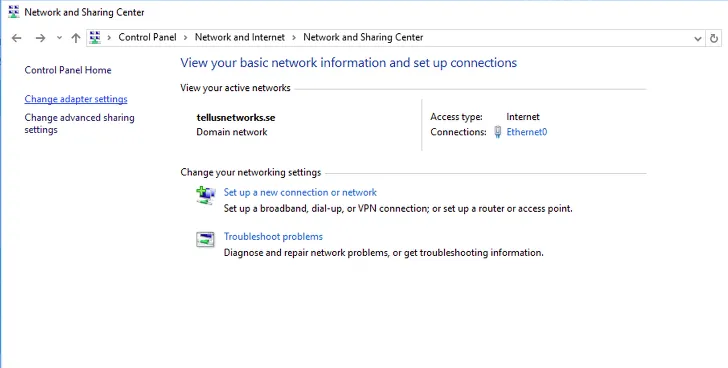Open Change adapter settings
The height and width of the screenshot is (368, 728).
[76, 99]
